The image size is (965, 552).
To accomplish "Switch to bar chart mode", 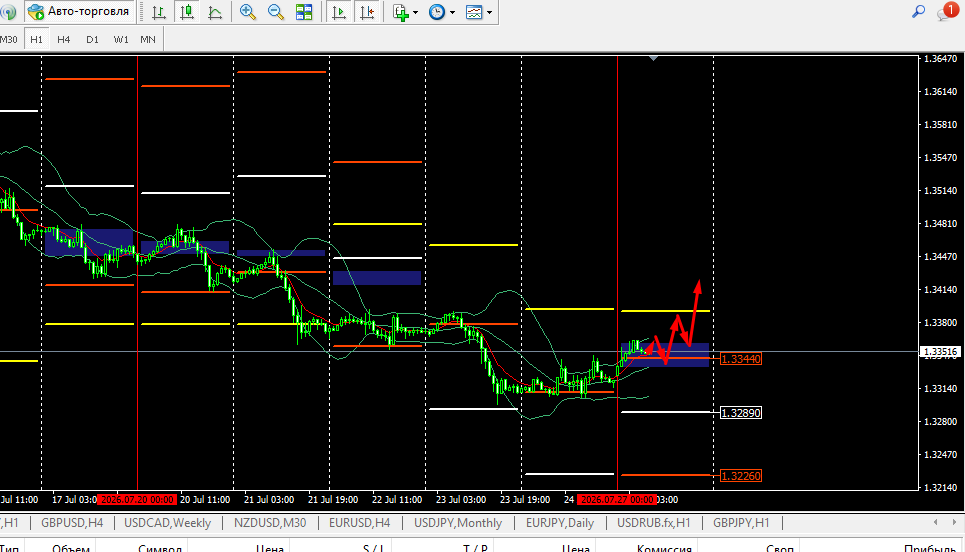I will [159, 12].
